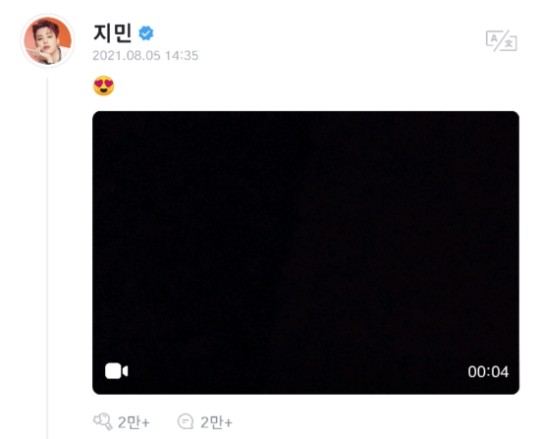Visit the profile via the 지민 username
Screen dimensions: 540x439
click(x=112, y=33)
